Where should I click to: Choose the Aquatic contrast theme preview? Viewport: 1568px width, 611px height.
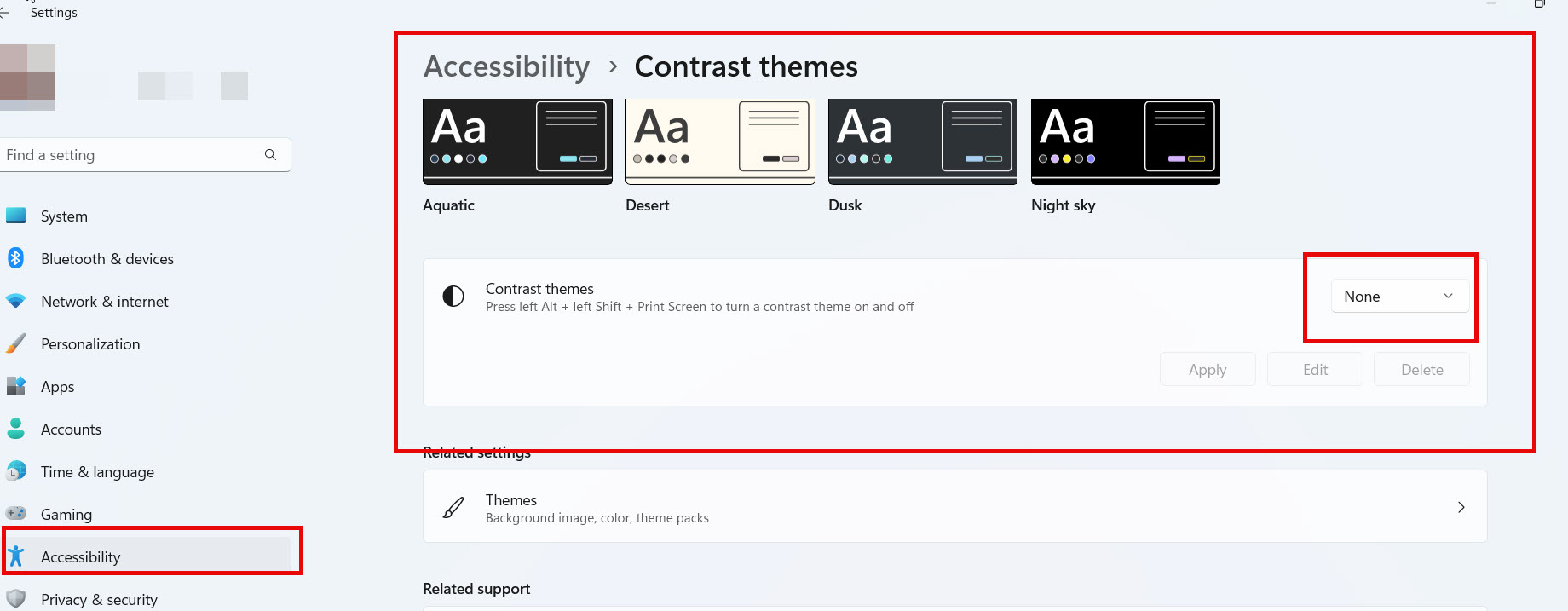[517, 141]
